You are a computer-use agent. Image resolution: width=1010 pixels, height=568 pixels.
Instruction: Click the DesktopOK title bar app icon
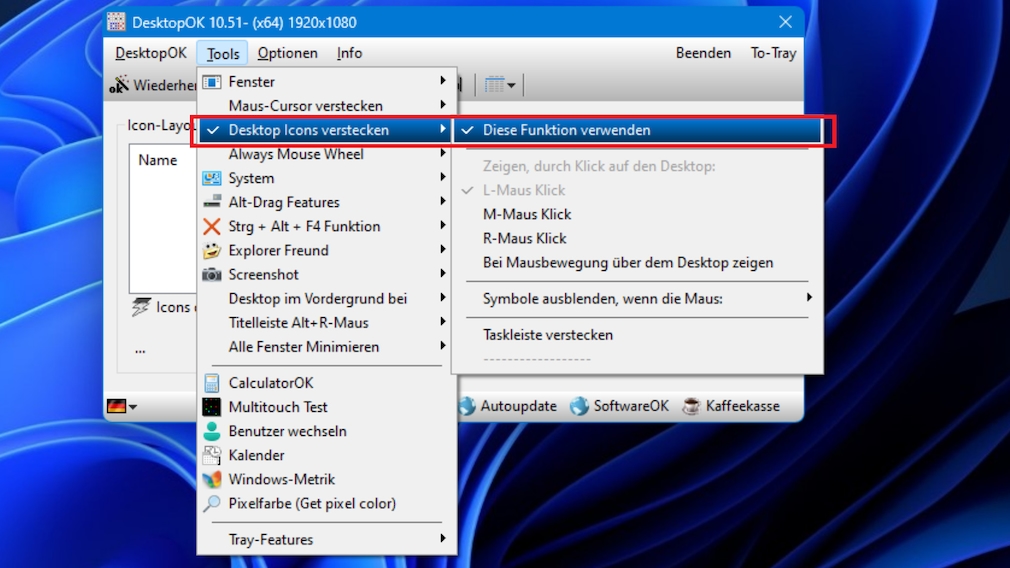click(x=117, y=22)
